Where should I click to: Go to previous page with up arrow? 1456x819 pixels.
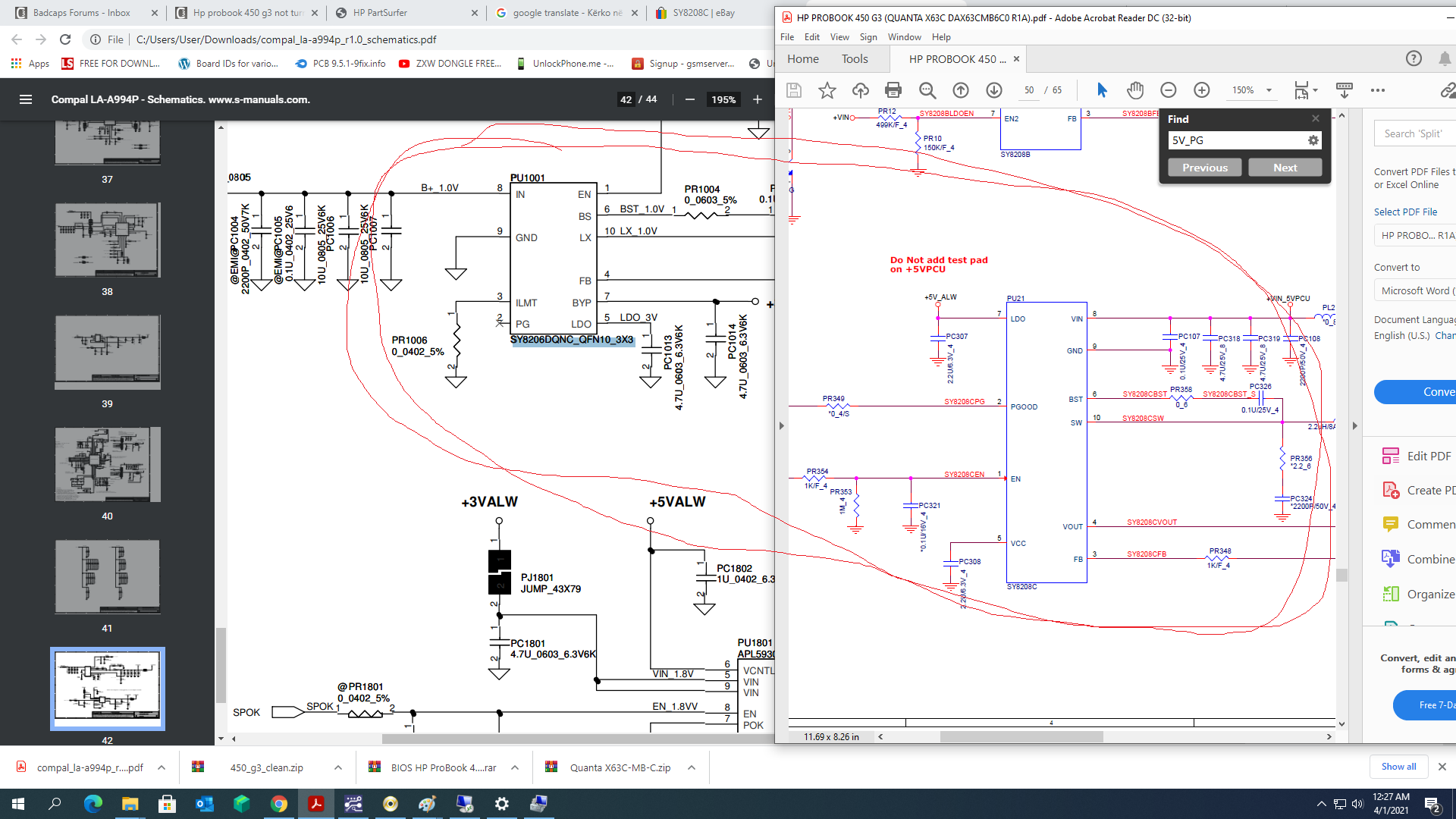click(x=961, y=90)
